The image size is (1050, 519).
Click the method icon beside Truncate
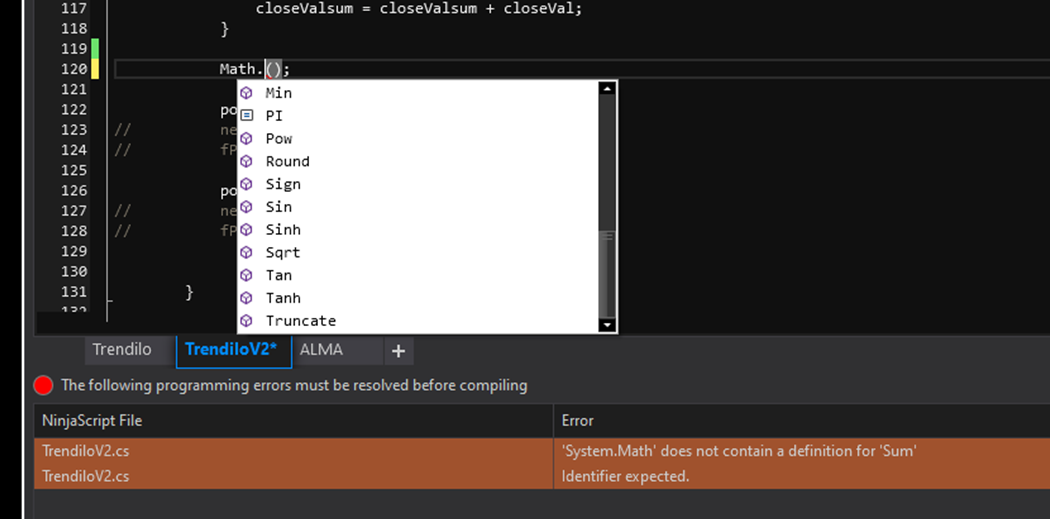[246, 321]
